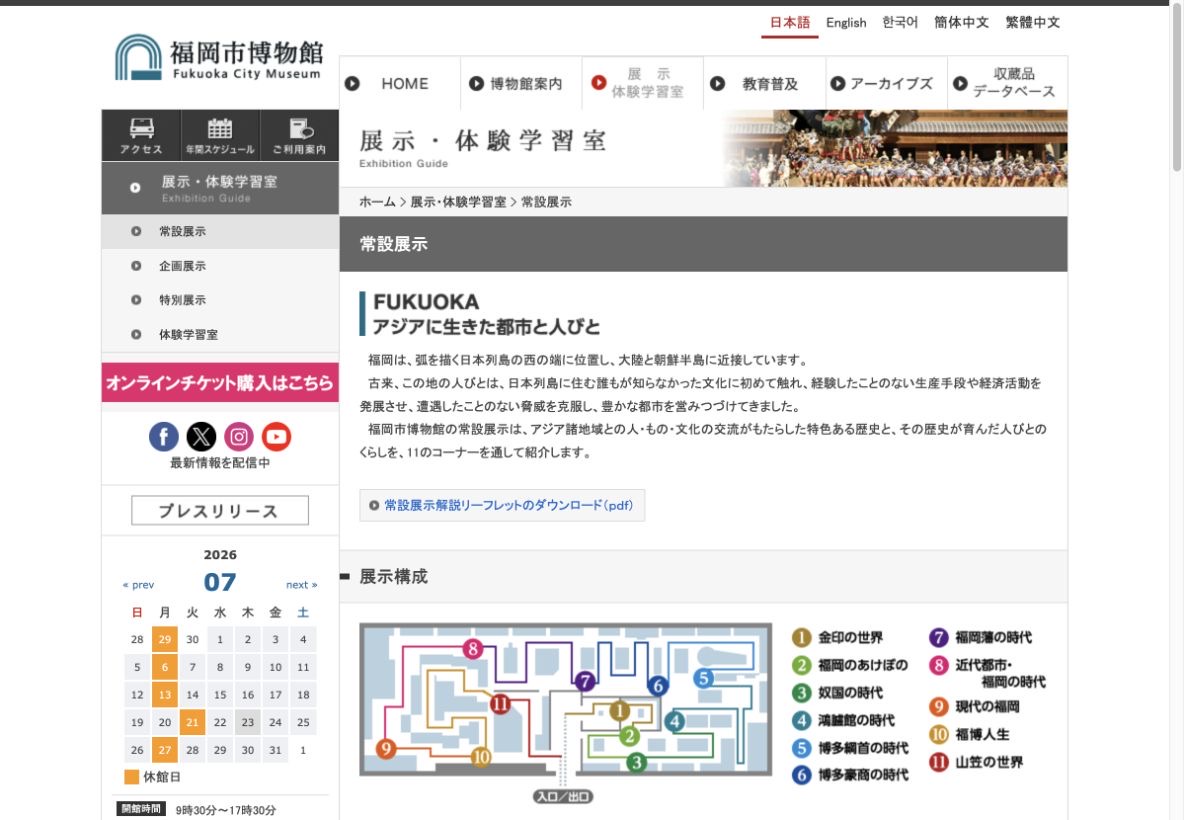This screenshot has width=1184, height=820.
Task: Click legend entry 山笠の世界
Action: (x=976, y=762)
